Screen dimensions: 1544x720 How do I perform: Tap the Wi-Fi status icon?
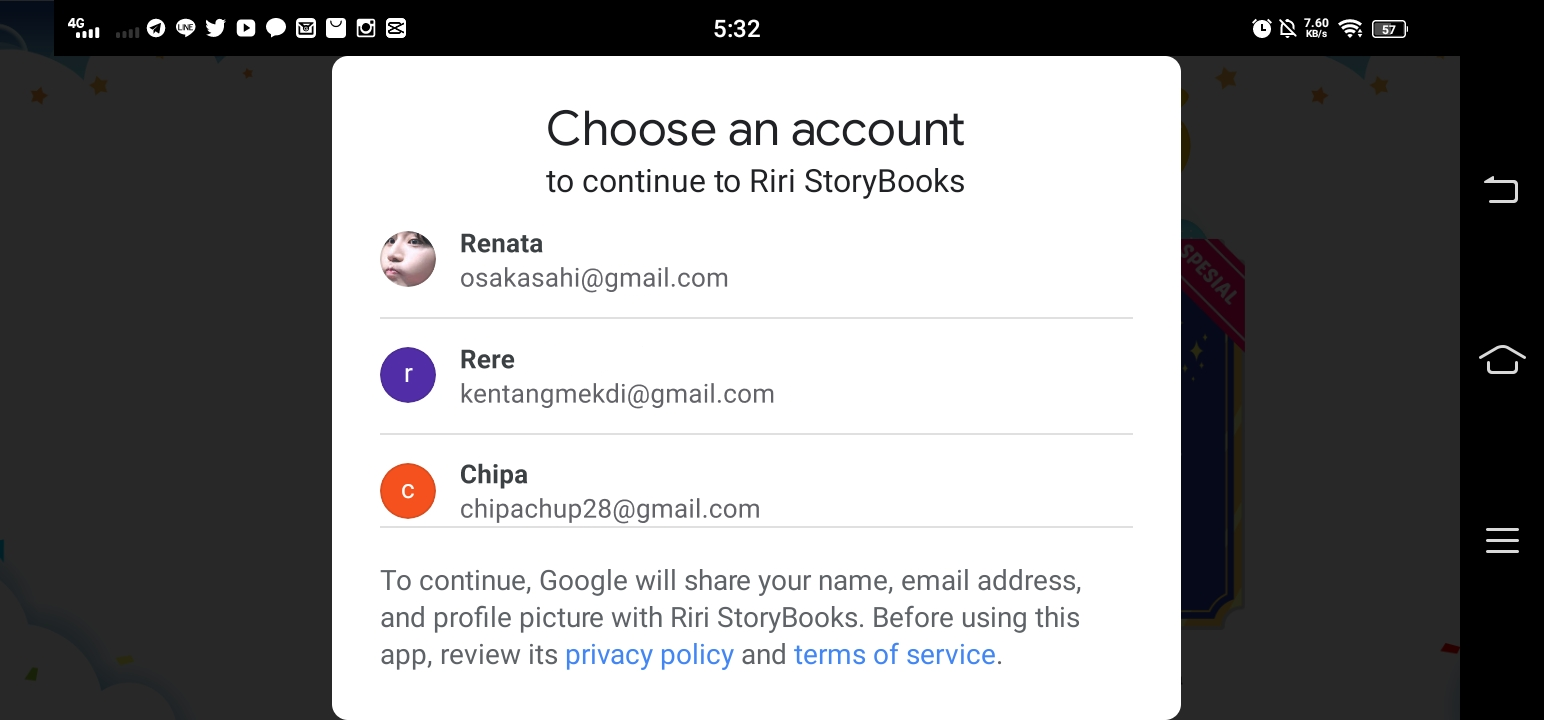[1351, 28]
